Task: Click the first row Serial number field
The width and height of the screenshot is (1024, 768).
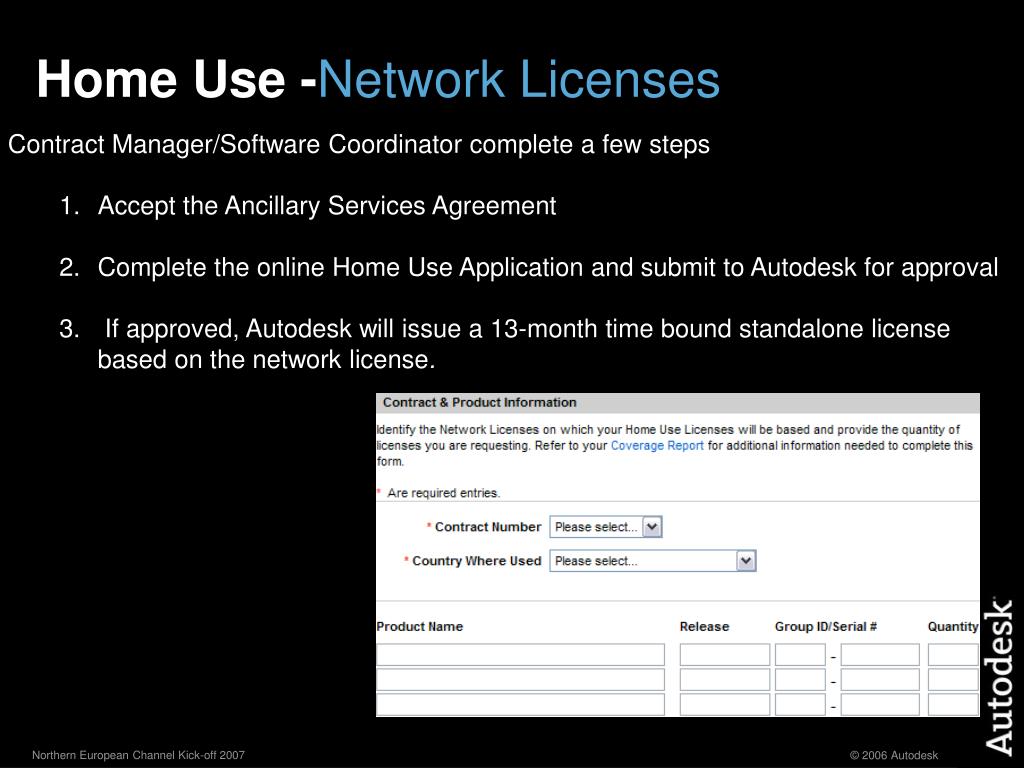Action: pos(880,654)
